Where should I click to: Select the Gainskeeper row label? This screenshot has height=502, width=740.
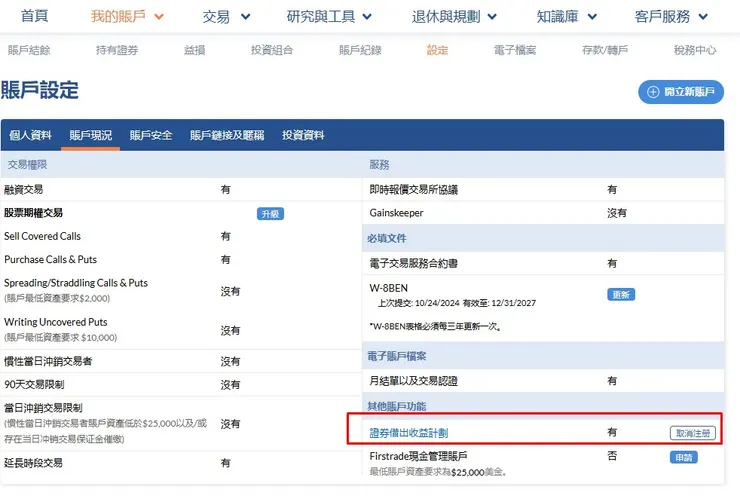point(396,213)
